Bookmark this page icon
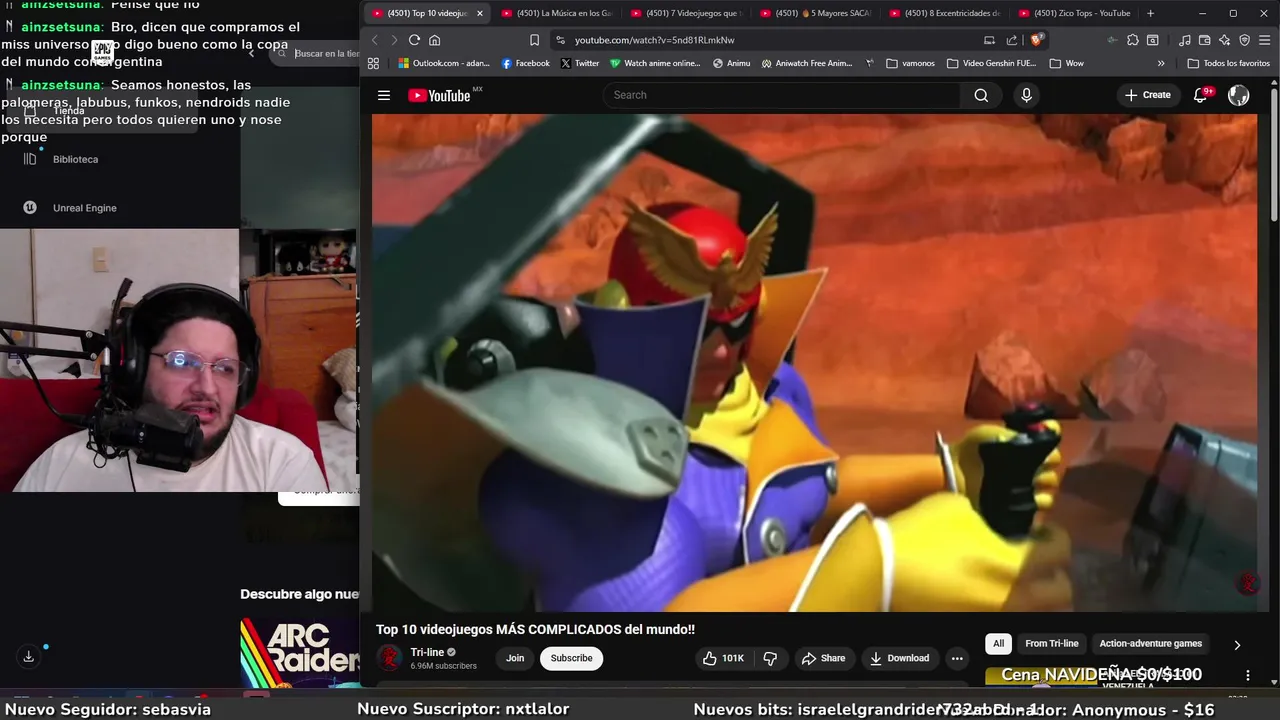 tap(534, 40)
